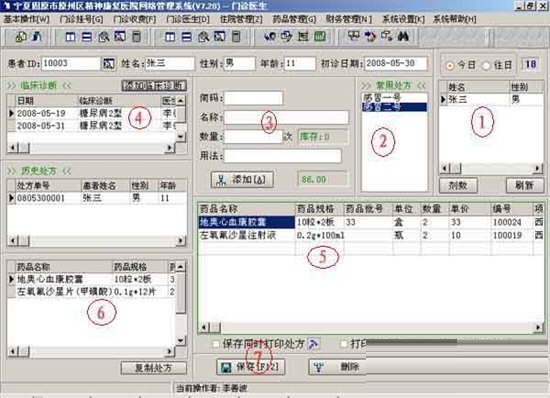Click the 添加临床诊断 button
The image size is (550, 398).
tap(154, 86)
